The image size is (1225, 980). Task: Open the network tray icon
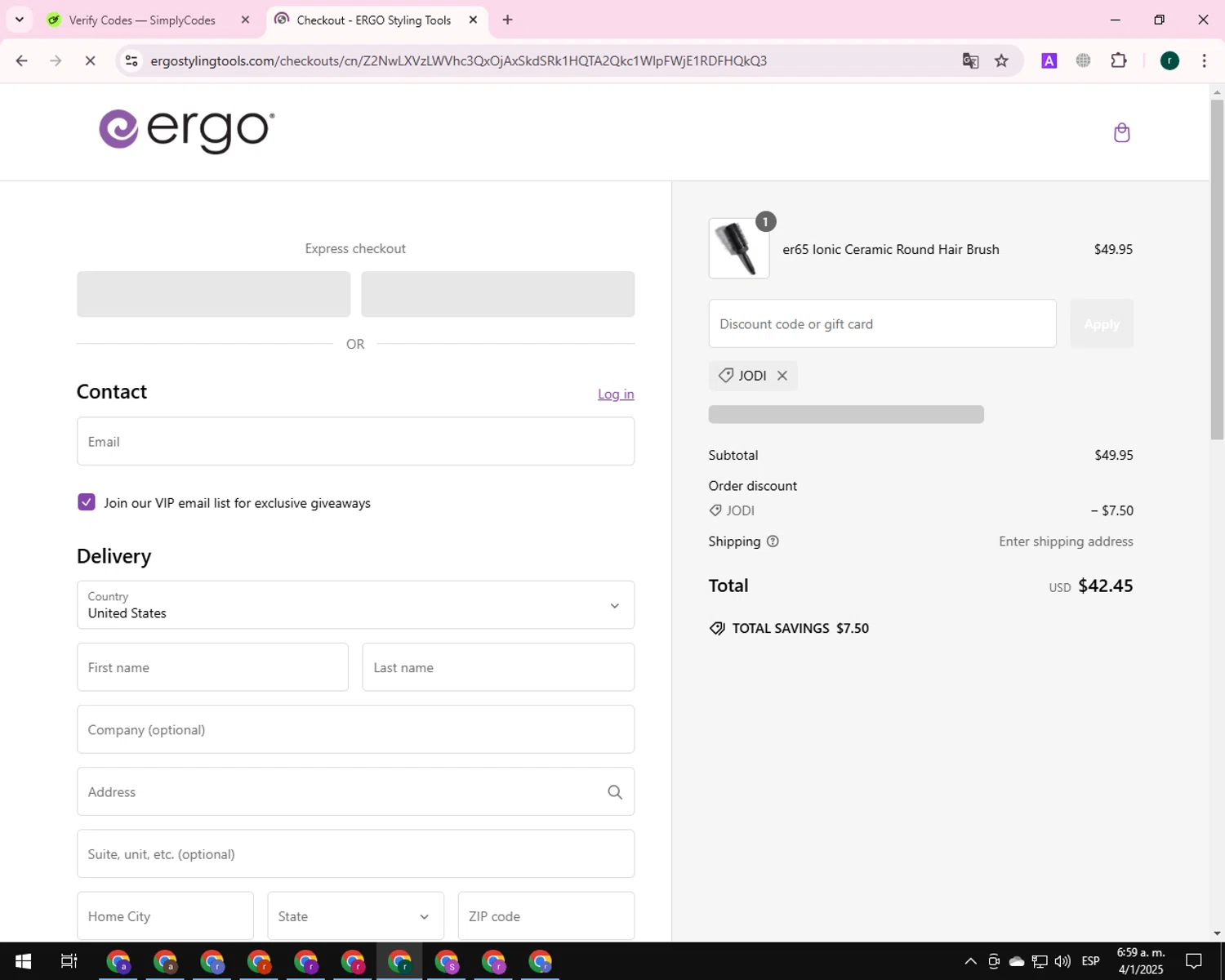point(1040,961)
